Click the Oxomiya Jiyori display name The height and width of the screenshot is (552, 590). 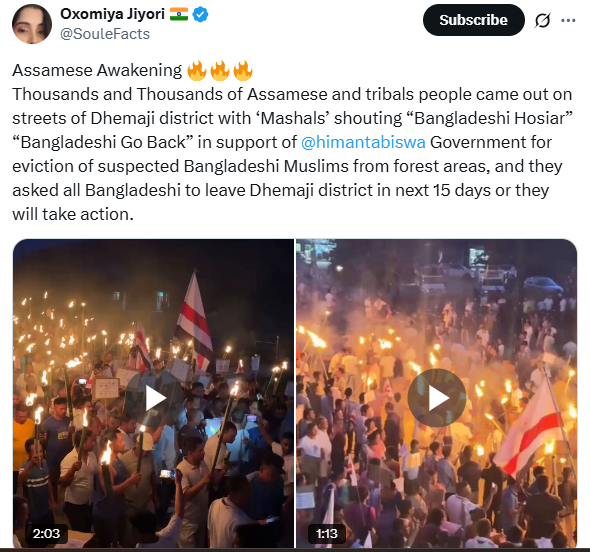click(x=112, y=14)
